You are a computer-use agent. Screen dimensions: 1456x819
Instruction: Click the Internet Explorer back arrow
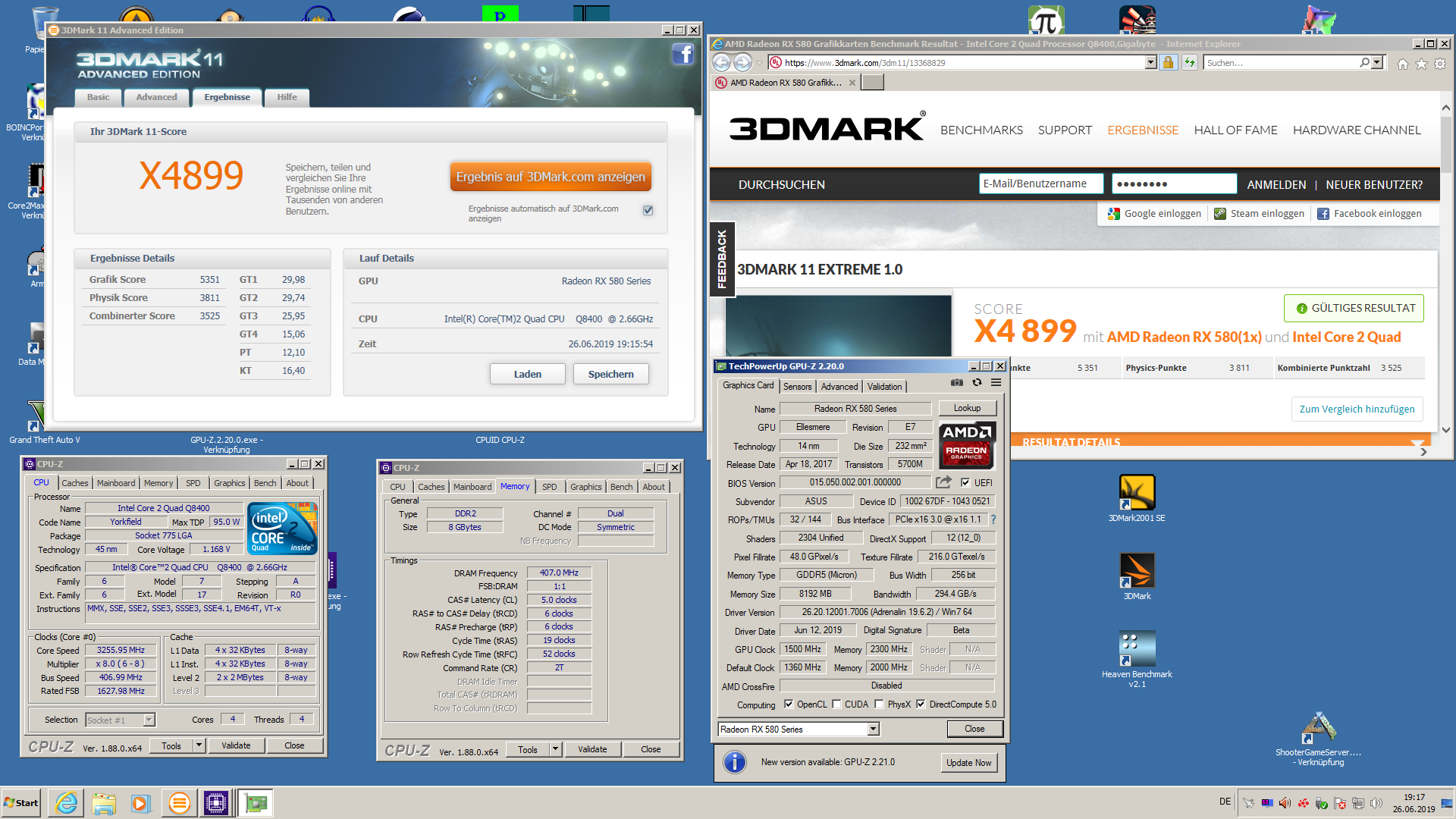721,63
